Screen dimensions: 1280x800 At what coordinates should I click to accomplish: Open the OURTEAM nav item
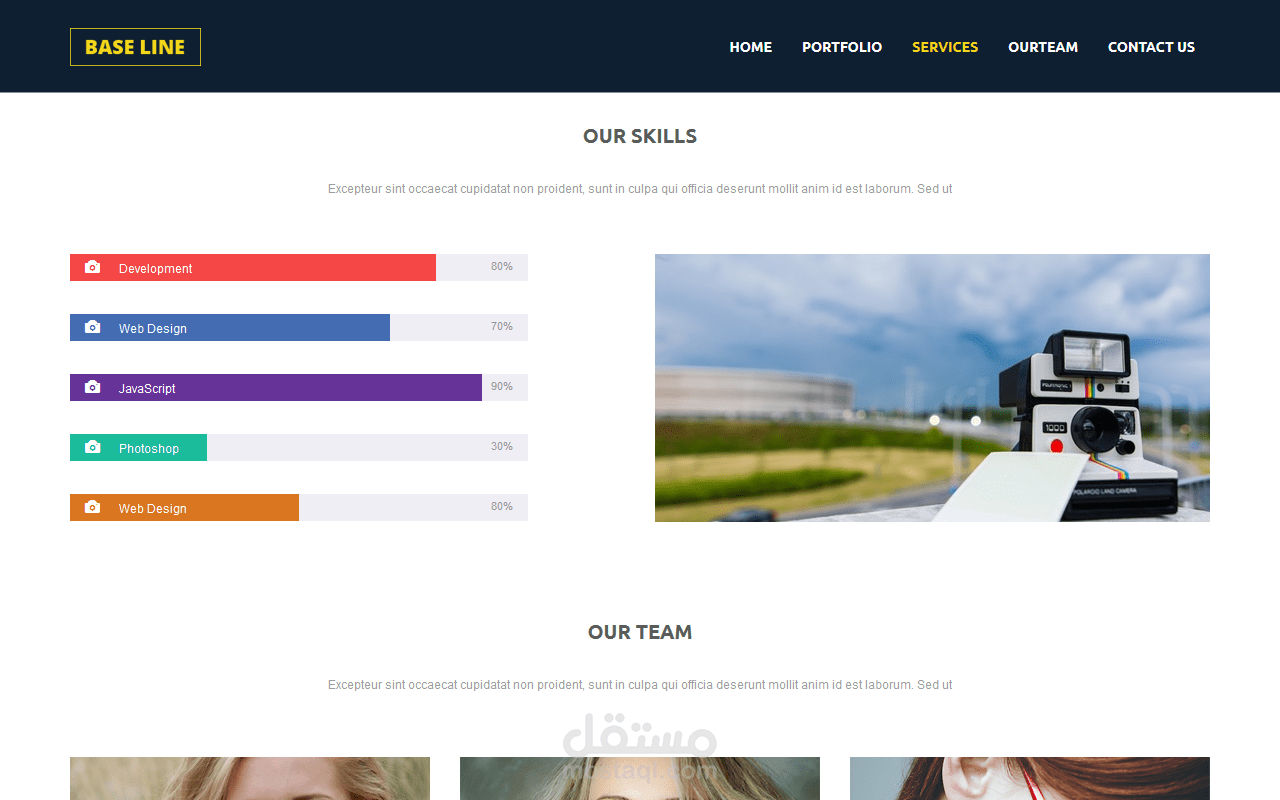(x=1043, y=47)
